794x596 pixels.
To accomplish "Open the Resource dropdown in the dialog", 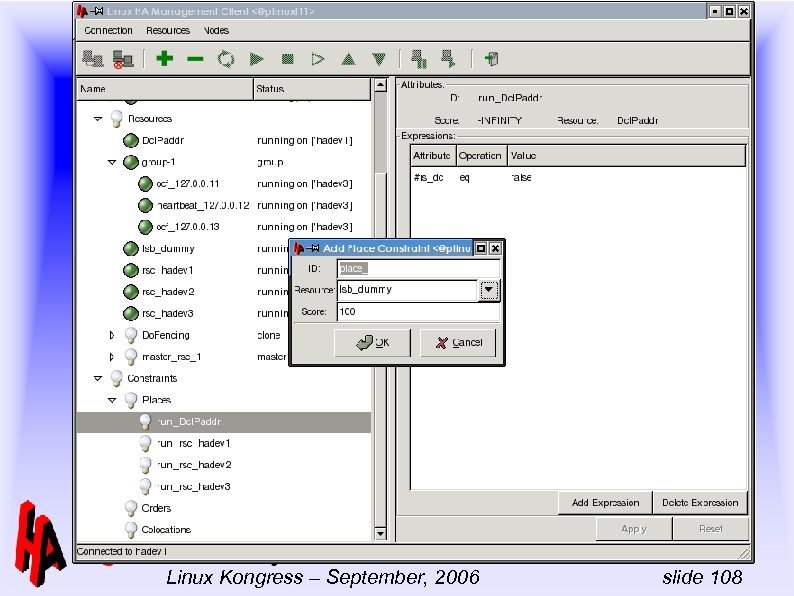I will pyautogui.click(x=489, y=290).
